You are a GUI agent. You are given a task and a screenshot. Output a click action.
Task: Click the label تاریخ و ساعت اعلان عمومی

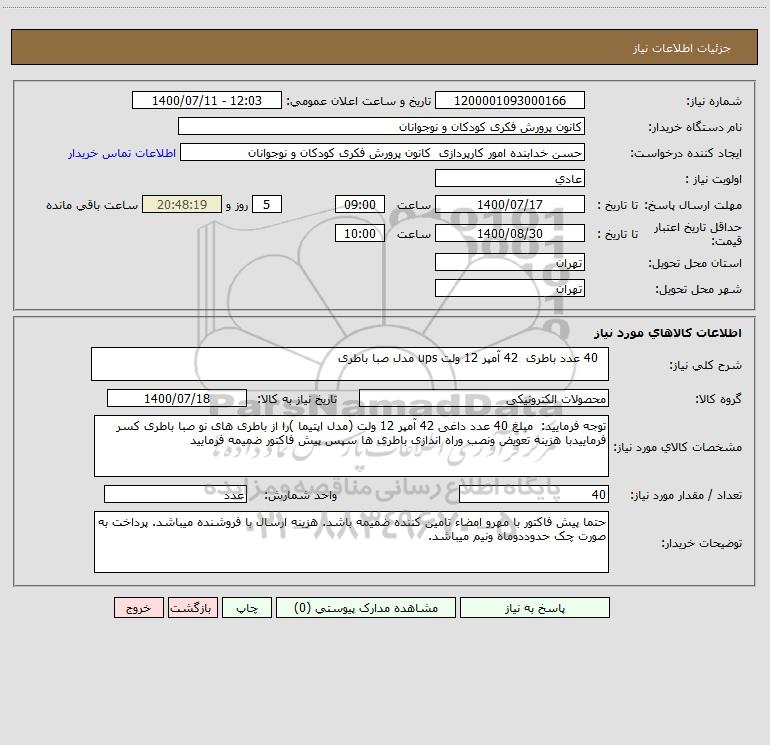359,102
